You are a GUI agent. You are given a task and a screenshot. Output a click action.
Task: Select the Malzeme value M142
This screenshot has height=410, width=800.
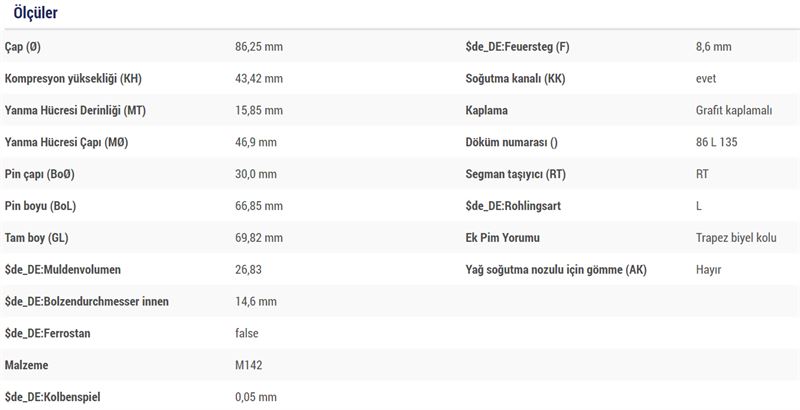pos(248,365)
